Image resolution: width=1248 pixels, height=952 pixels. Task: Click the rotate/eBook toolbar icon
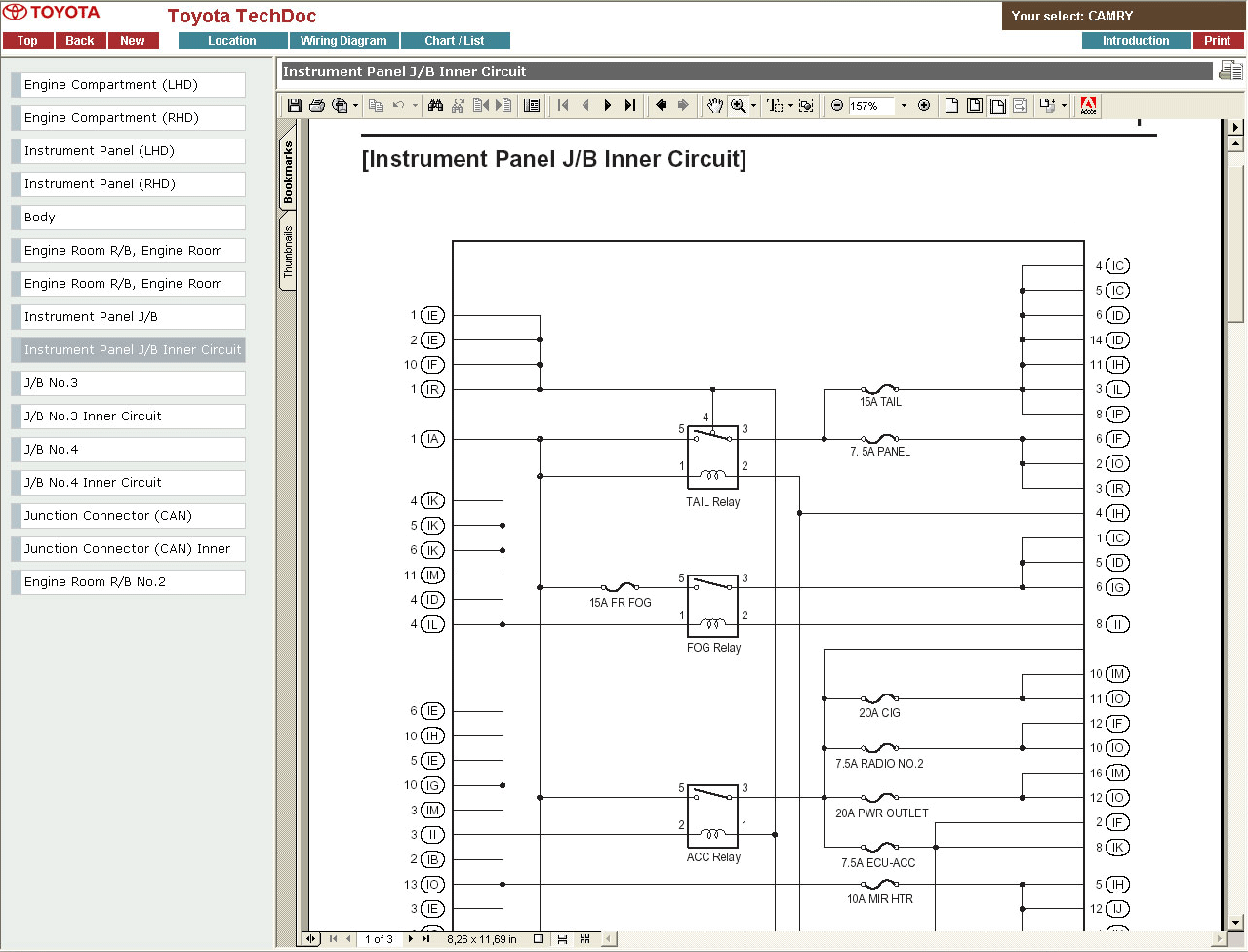[1047, 105]
